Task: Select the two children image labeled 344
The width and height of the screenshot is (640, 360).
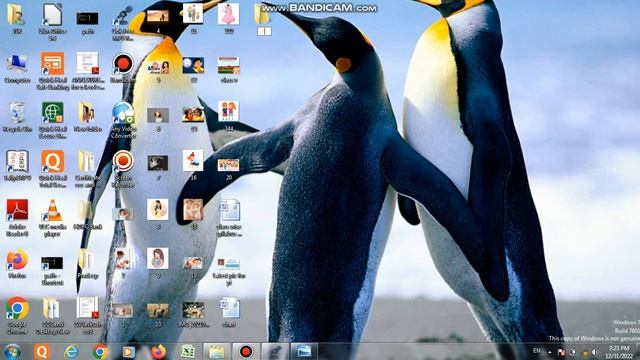Action: (229, 112)
